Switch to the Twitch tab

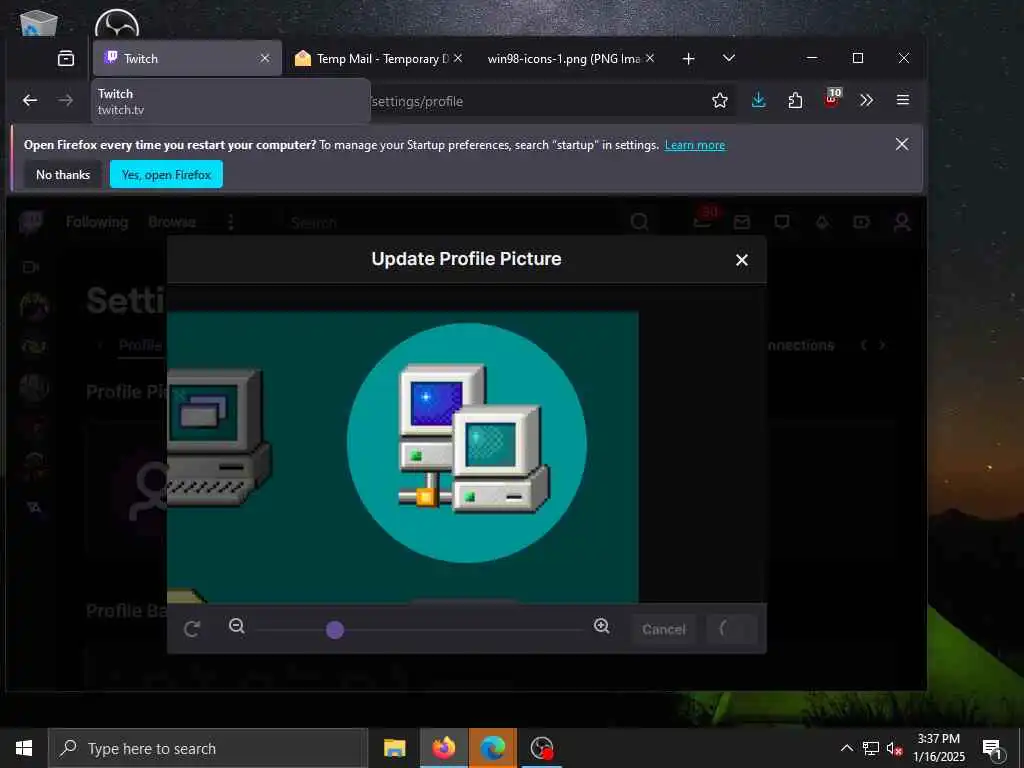(x=187, y=58)
